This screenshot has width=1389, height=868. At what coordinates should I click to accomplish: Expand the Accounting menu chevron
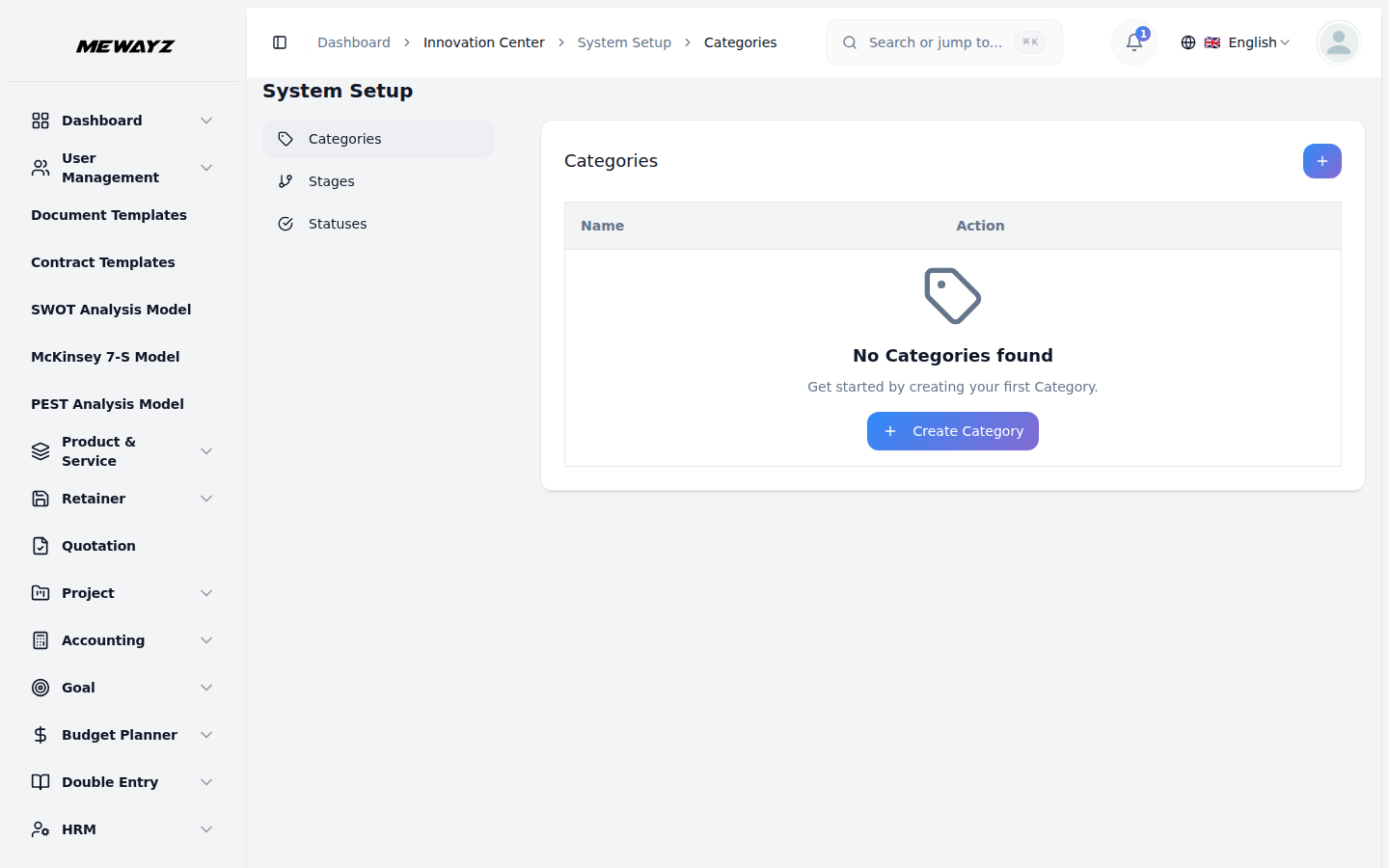(x=206, y=640)
